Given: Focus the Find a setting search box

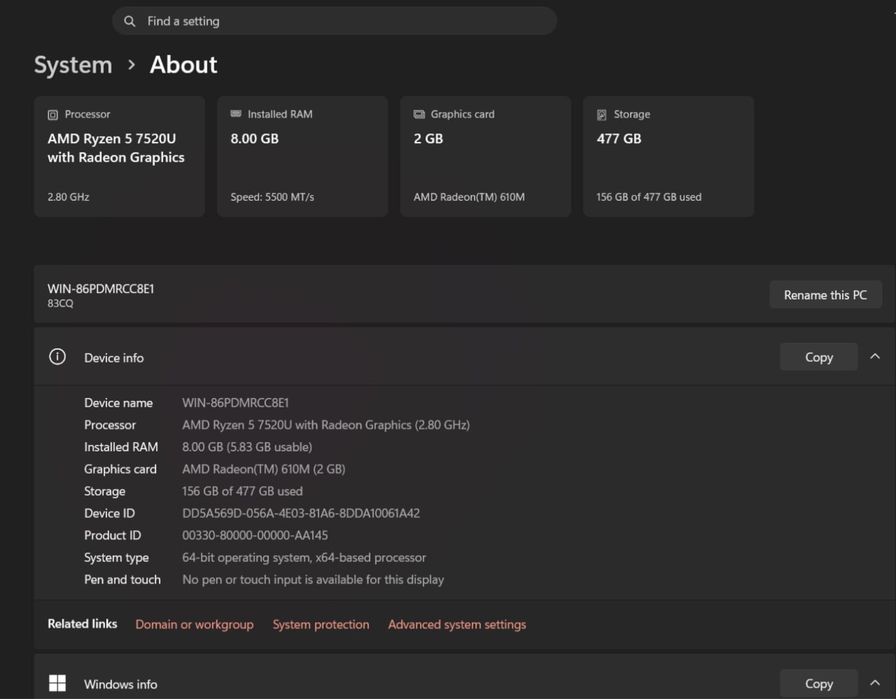Looking at the screenshot, I should click(334, 21).
